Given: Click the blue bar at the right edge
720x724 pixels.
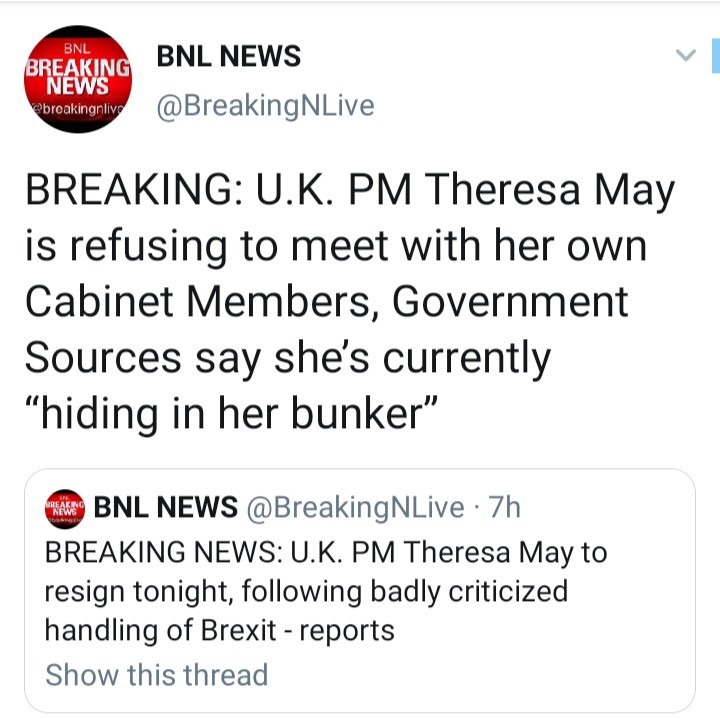Looking at the screenshot, I should (x=715, y=55).
